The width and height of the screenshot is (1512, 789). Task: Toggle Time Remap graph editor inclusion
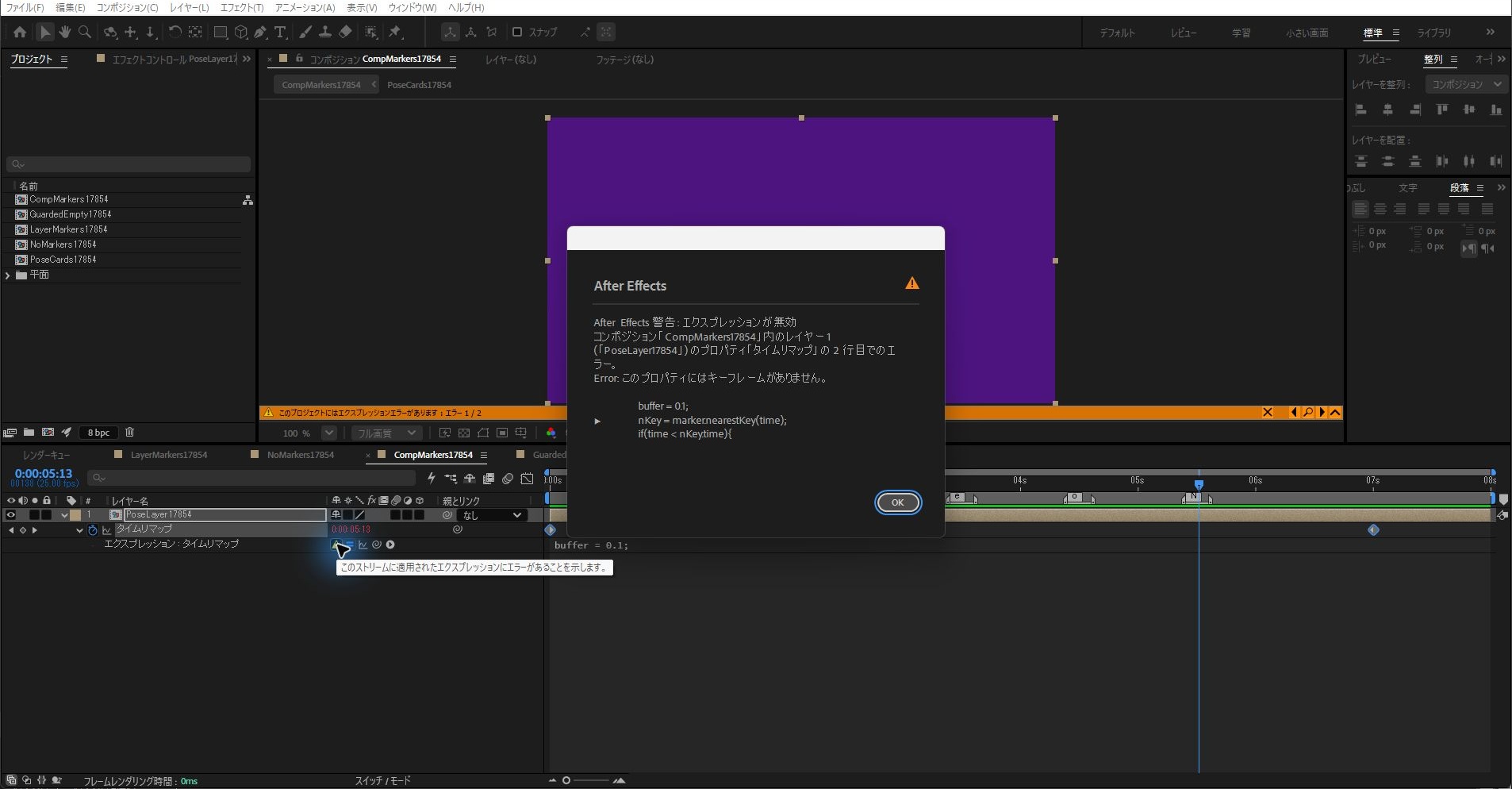(106, 529)
